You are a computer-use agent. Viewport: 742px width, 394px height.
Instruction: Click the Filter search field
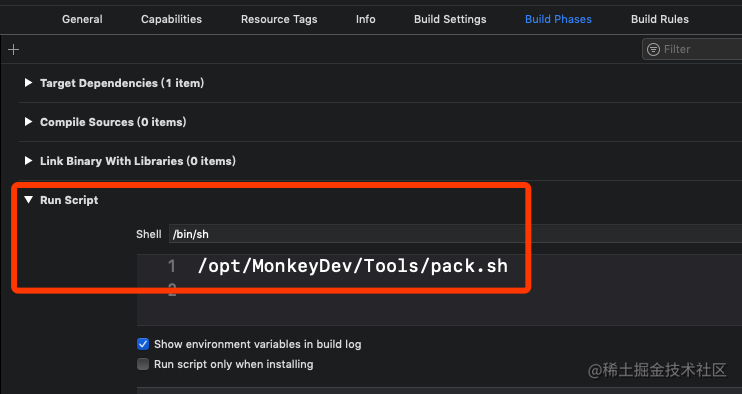692,49
